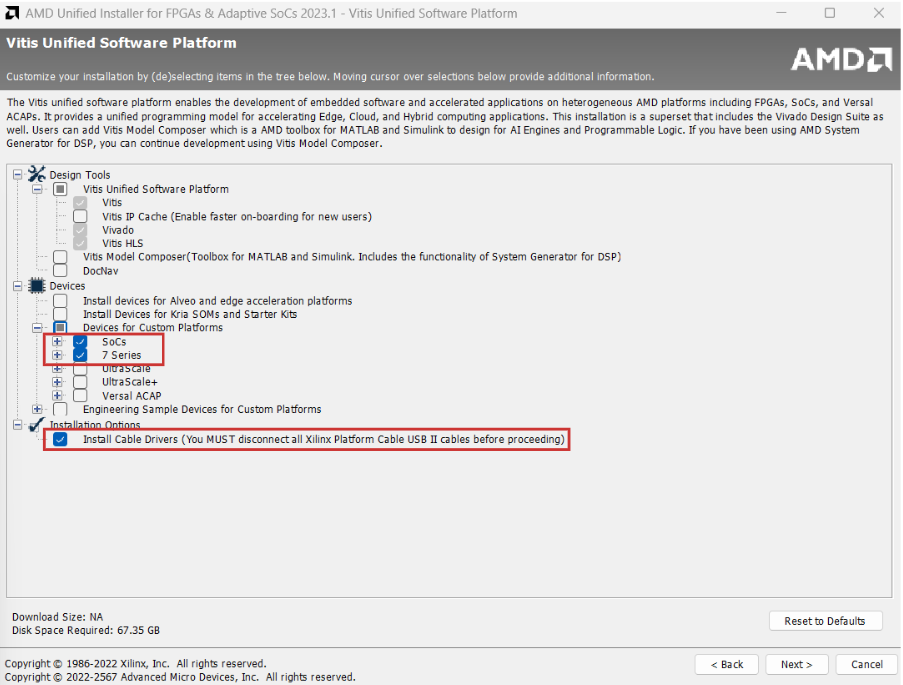Screen dimensions: 903x685
Task: Check the Vitis Model Composer box
Action: click(x=61, y=257)
